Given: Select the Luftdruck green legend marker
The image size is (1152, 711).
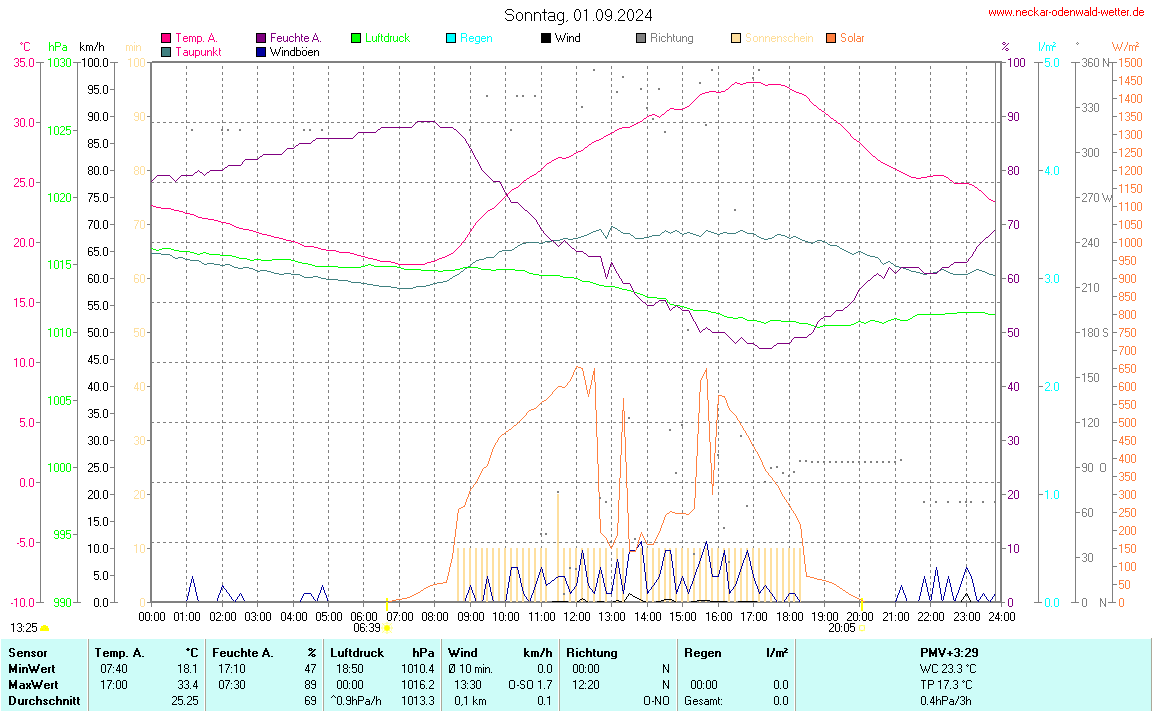Looking at the screenshot, I should (356, 38).
